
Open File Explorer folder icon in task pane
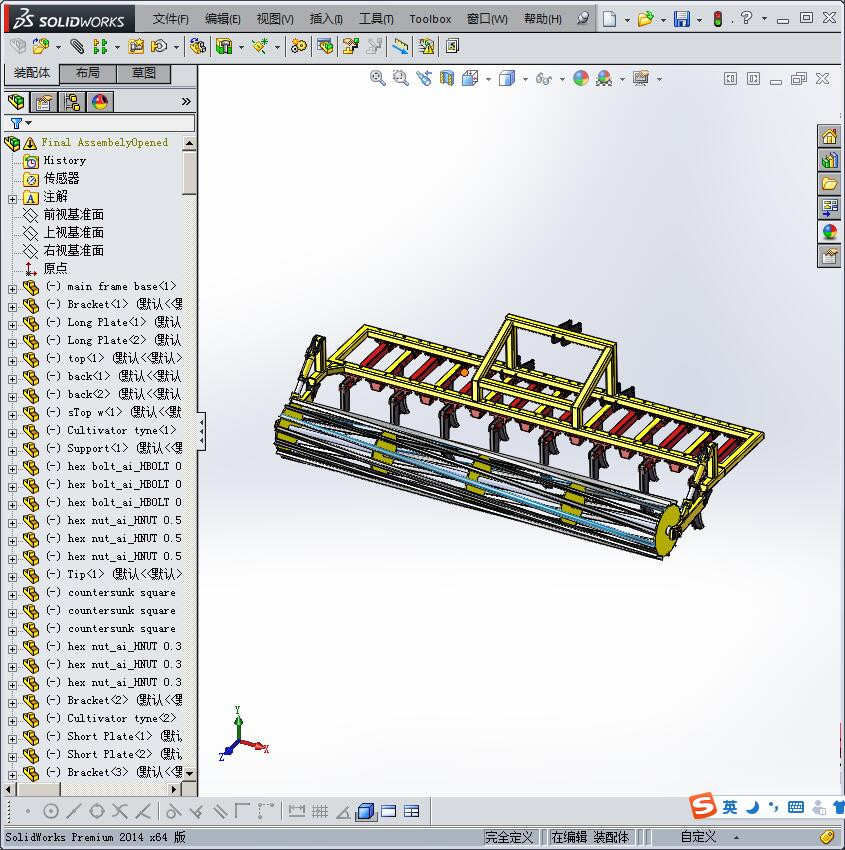pyautogui.click(x=829, y=184)
